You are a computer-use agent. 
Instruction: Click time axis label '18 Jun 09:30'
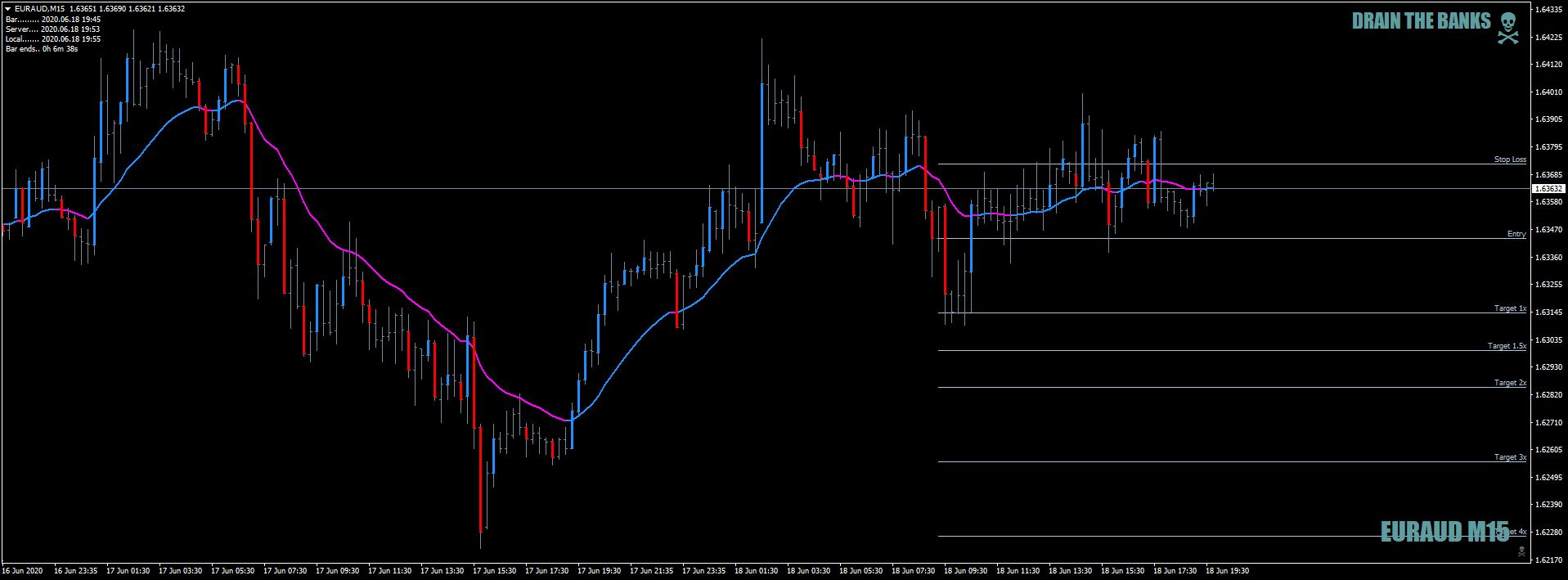click(965, 571)
